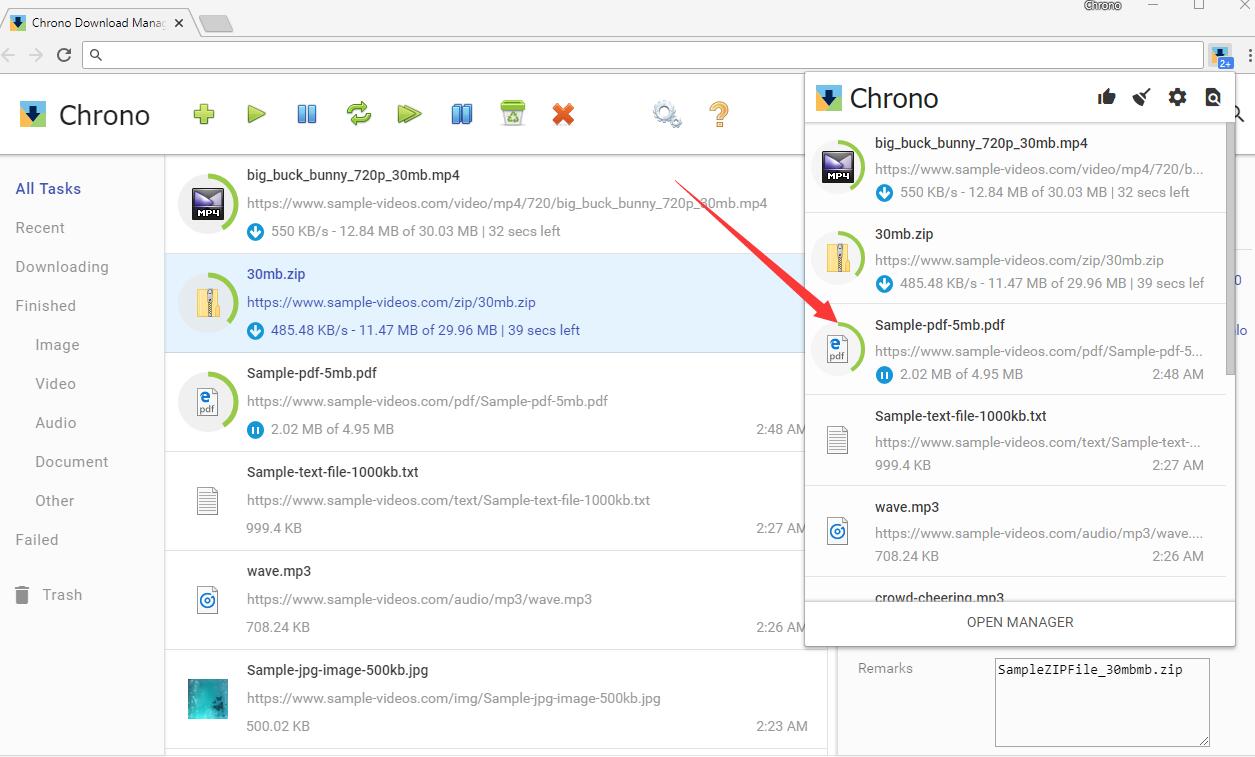
Task: Click the zip file icon of 30mb.zip in main list
Action: click(x=208, y=302)
